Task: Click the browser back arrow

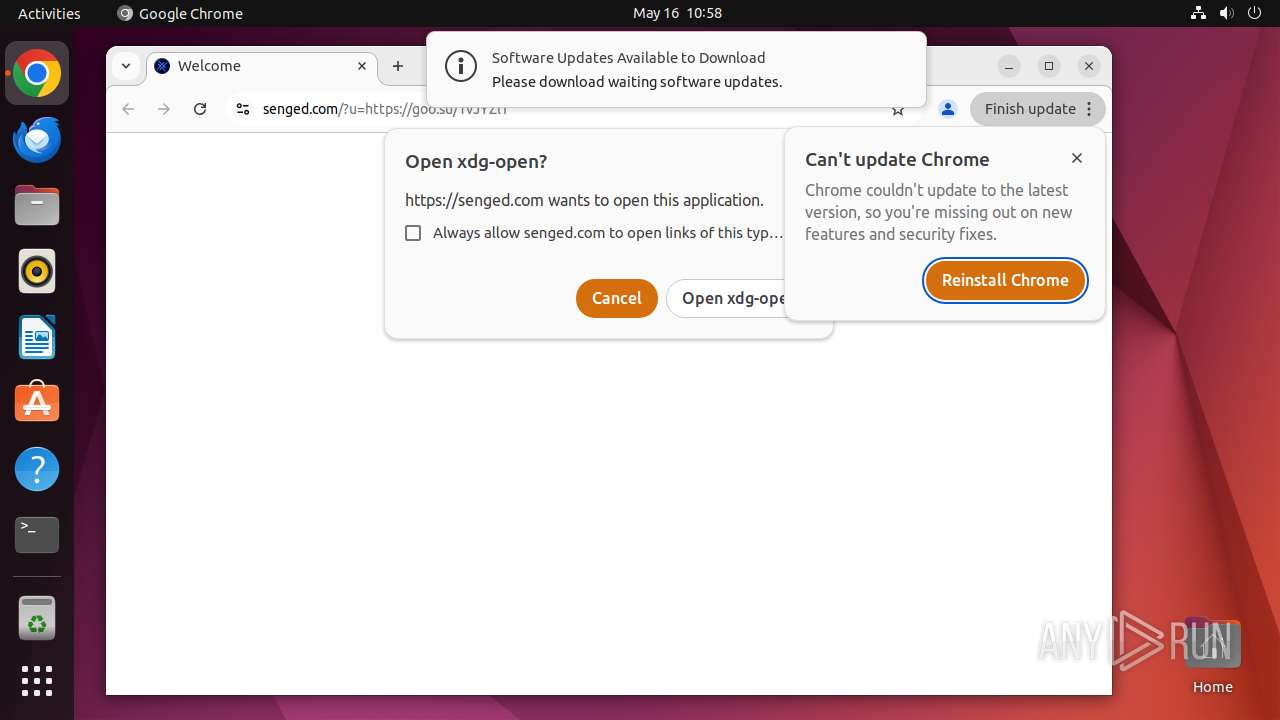Action: click(128, 109)
